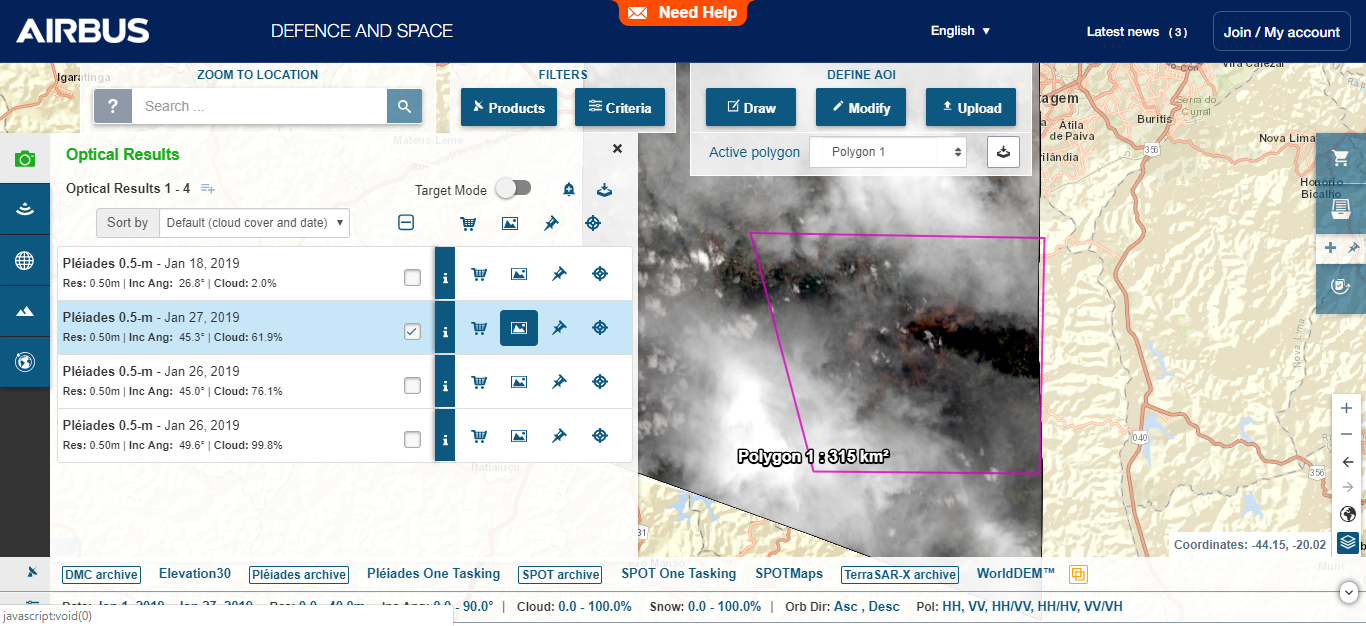Pin the Jan 27, 2019 result

click(x=559, y=328)
